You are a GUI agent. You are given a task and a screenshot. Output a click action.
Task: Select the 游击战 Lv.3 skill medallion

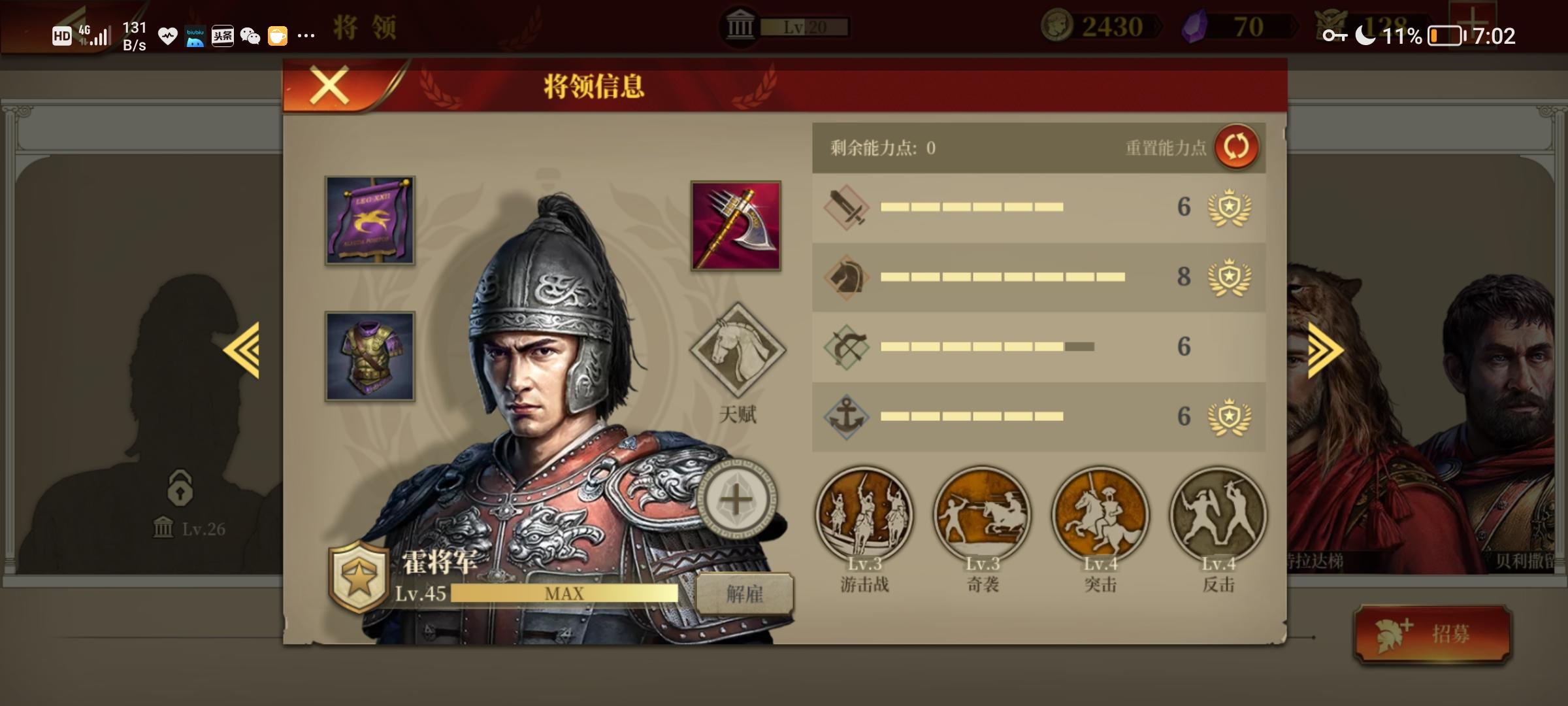[x=864, y=514]
